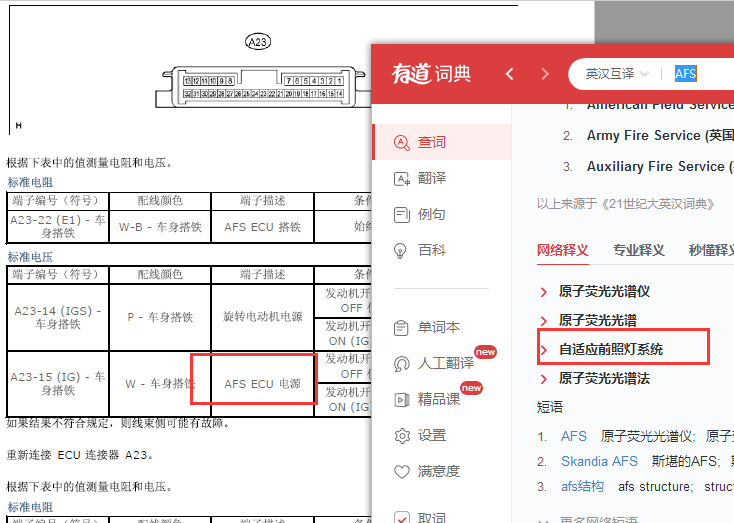Click the 标准电阻 heading above the first table

[x=30, y=182]
